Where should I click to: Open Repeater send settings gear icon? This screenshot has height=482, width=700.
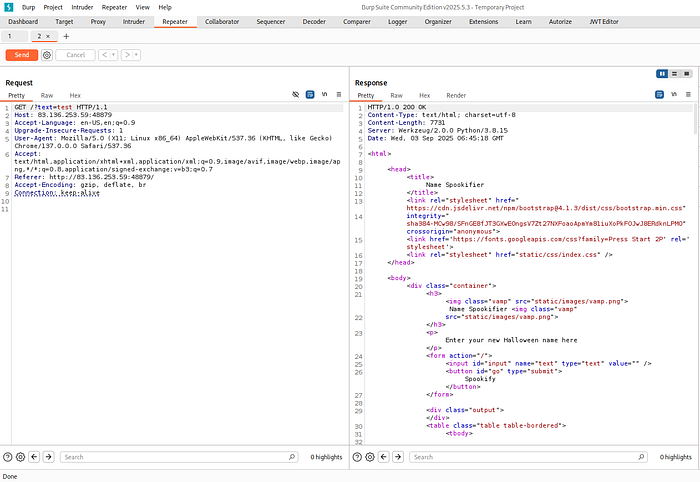[x=47, y=55]
